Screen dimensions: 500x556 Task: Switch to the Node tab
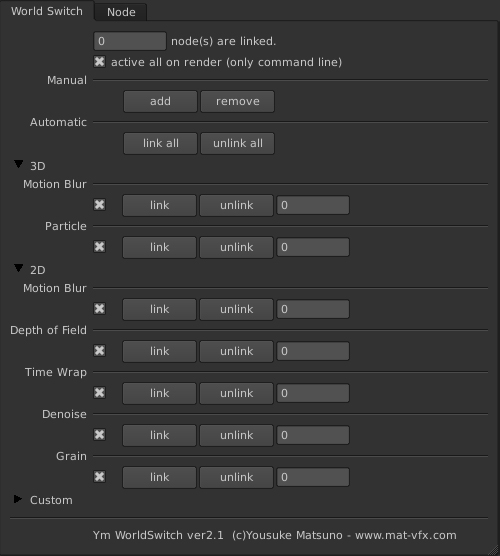click(x=121, y=12)
